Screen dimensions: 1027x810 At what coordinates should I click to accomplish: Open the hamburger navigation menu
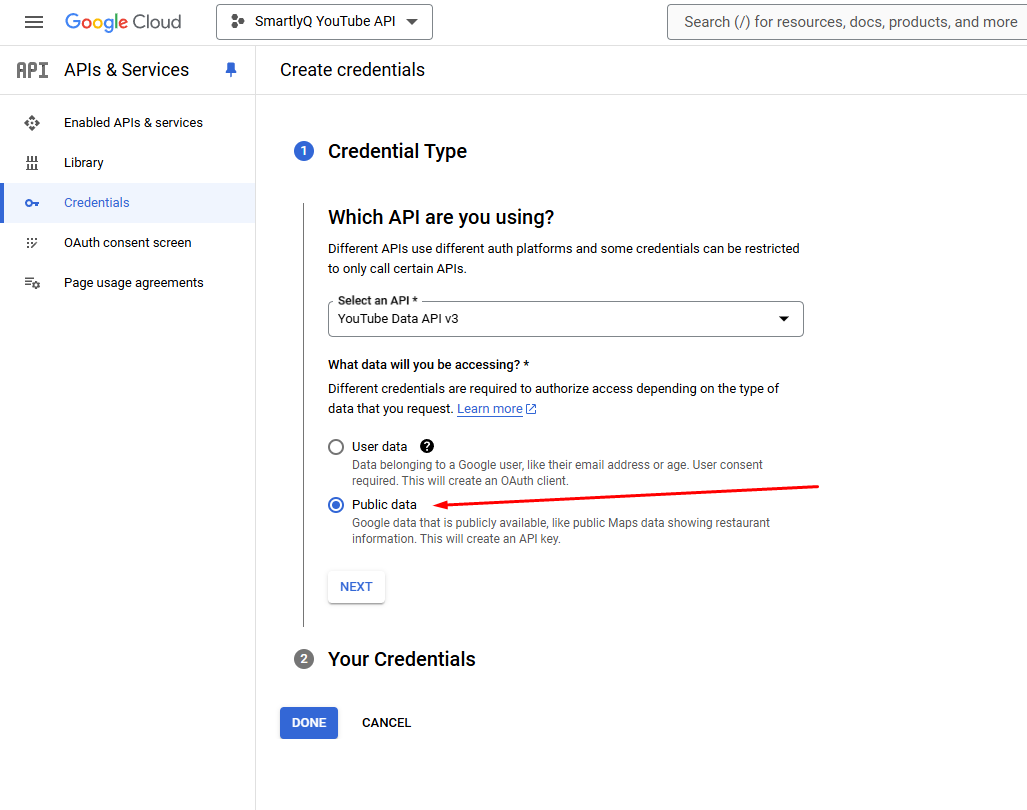(x=33, y=22)
